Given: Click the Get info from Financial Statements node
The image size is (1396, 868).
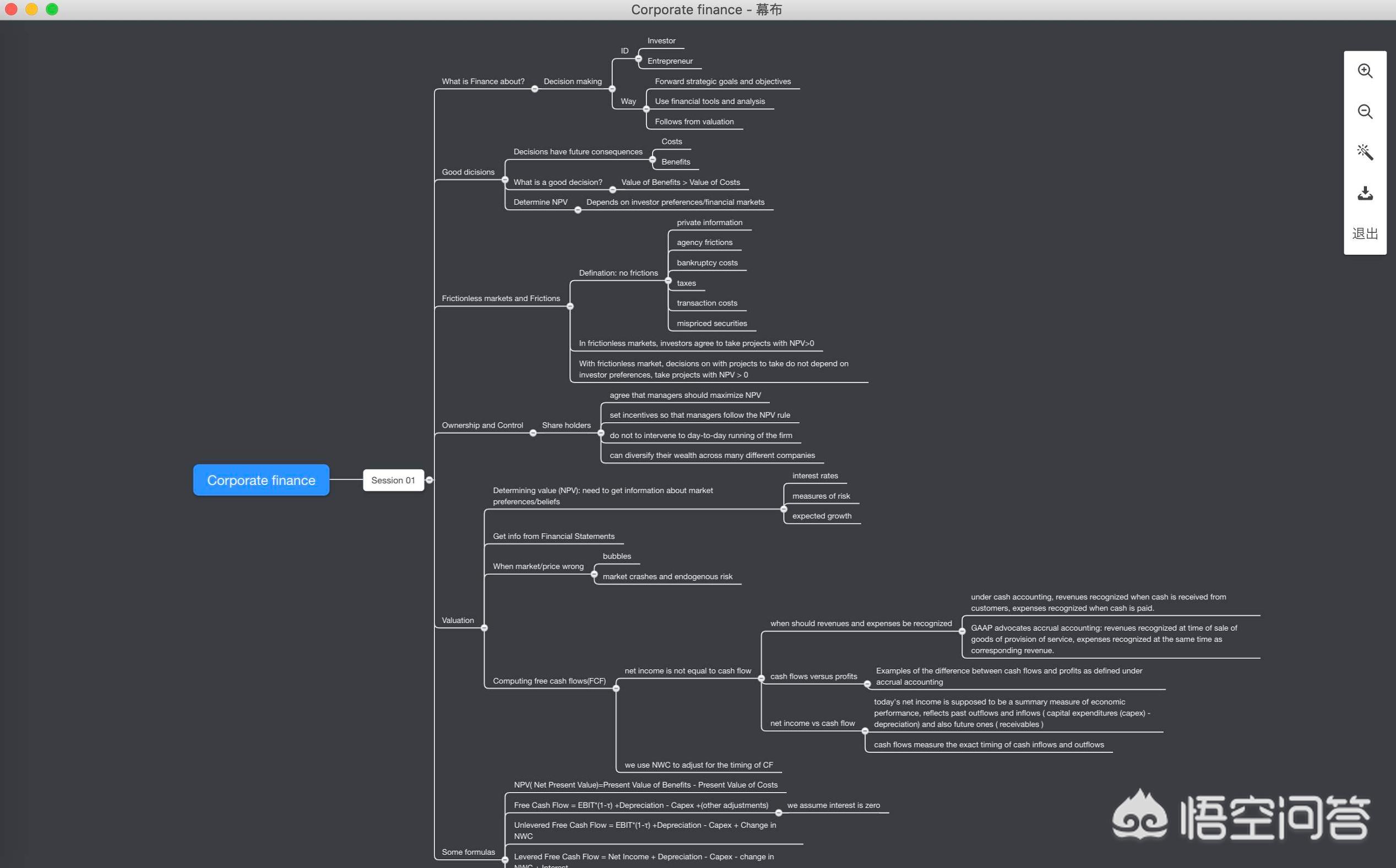Looking at the screenshot, I should (x=553, y=536).
